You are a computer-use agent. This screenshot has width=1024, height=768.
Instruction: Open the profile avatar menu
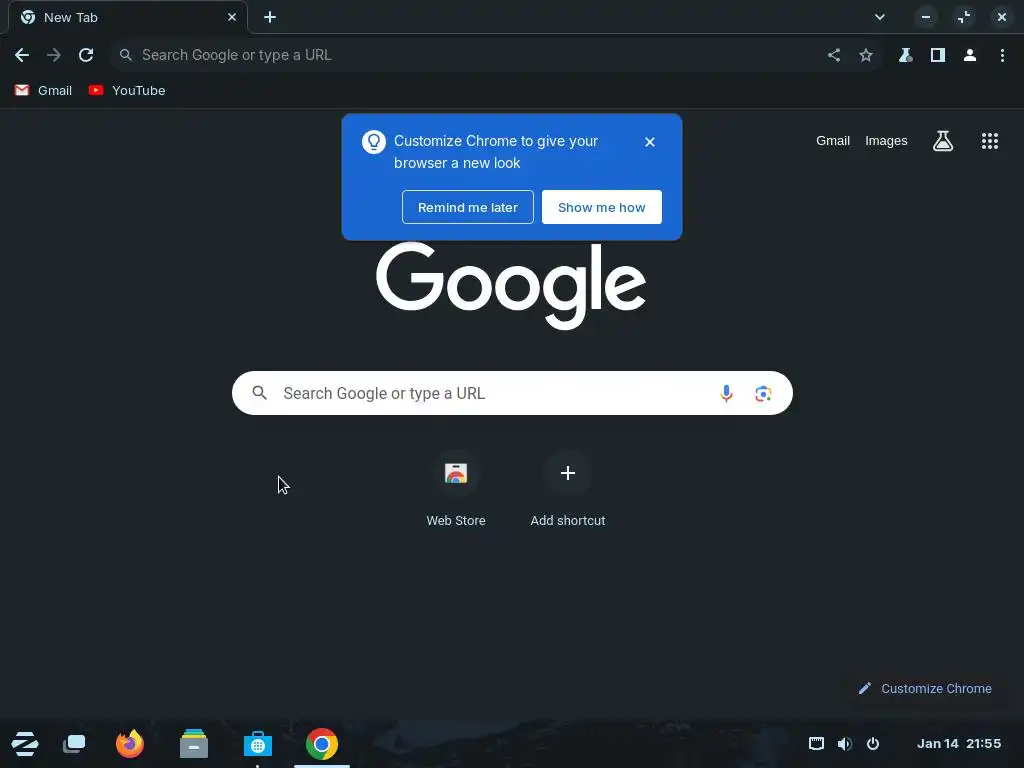pos(970,55)
